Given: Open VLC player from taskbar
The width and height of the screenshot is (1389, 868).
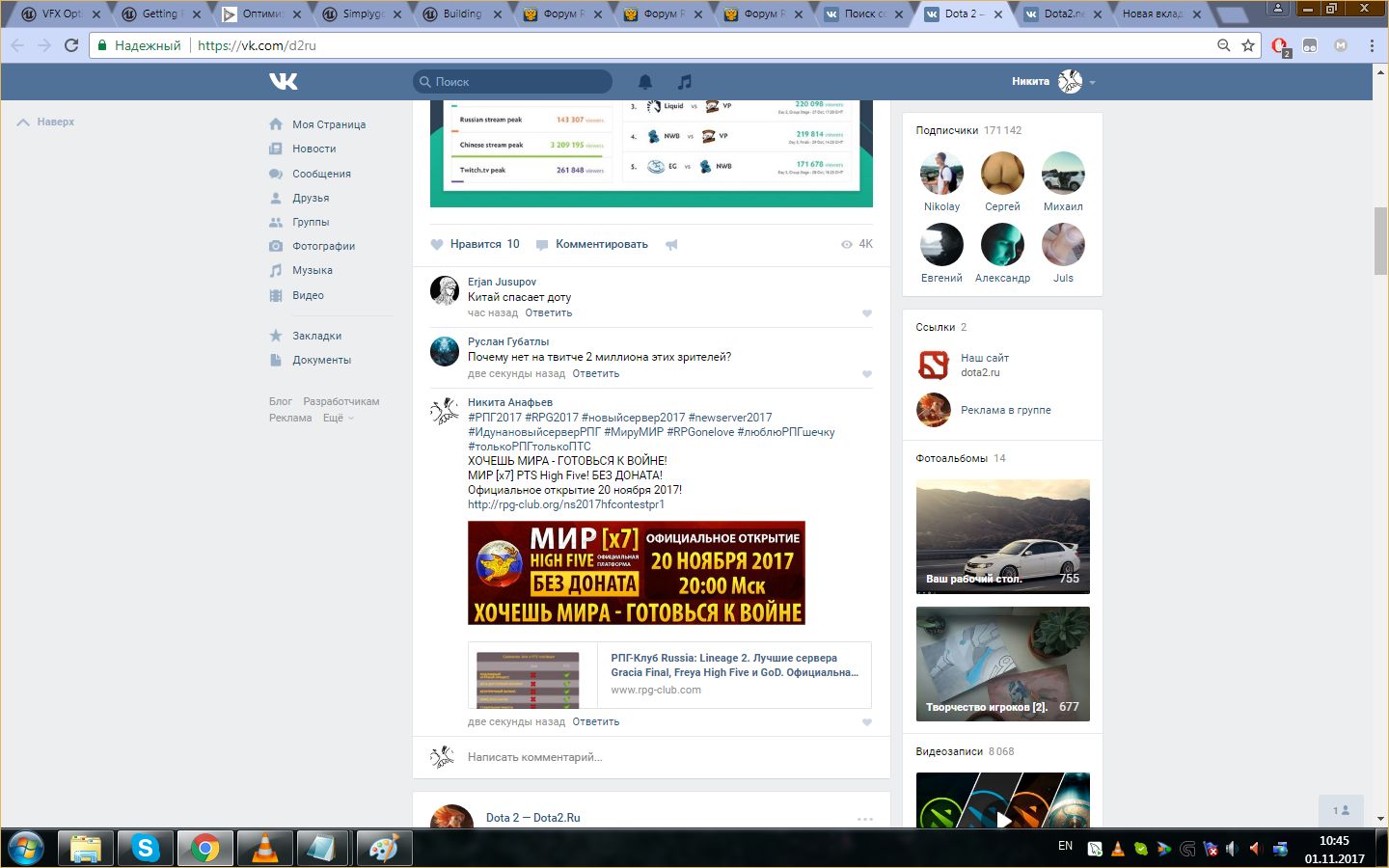Looking at the screenshot, I should tap(264, 849).
